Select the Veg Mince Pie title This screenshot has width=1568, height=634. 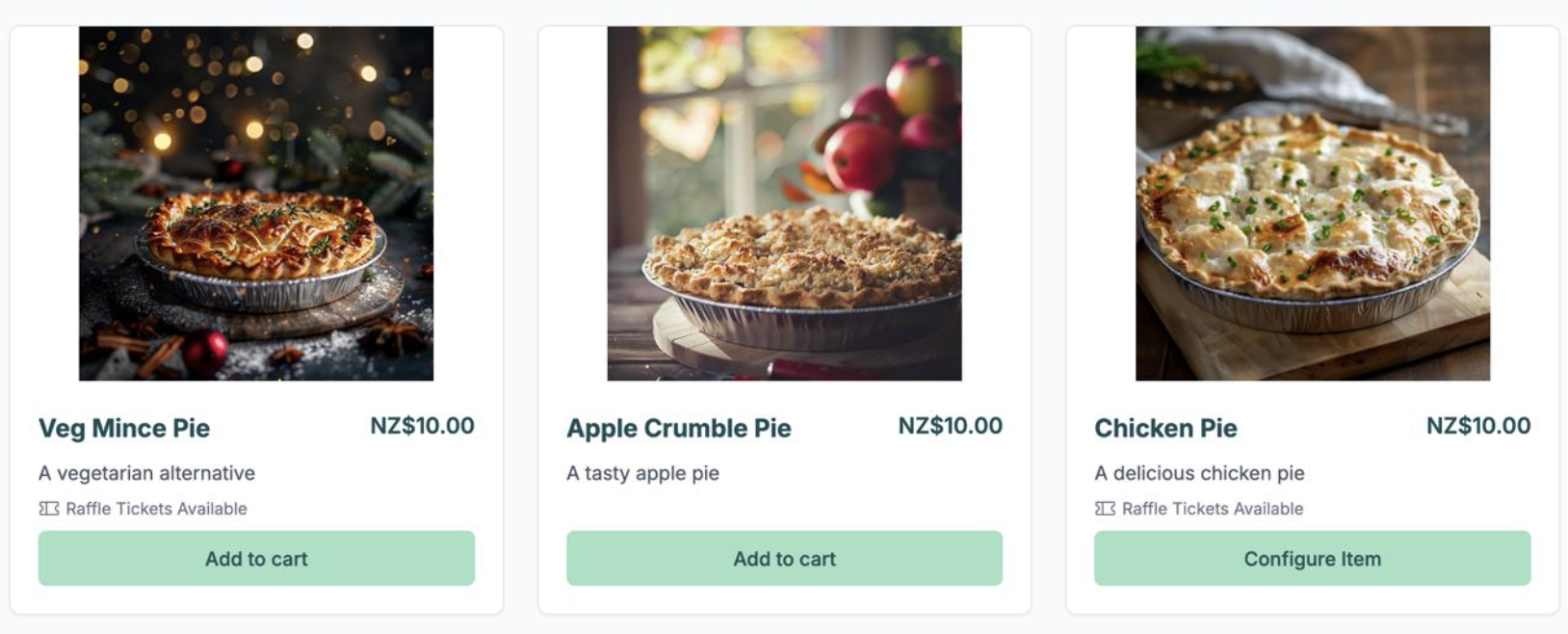(x=124, y=428)
